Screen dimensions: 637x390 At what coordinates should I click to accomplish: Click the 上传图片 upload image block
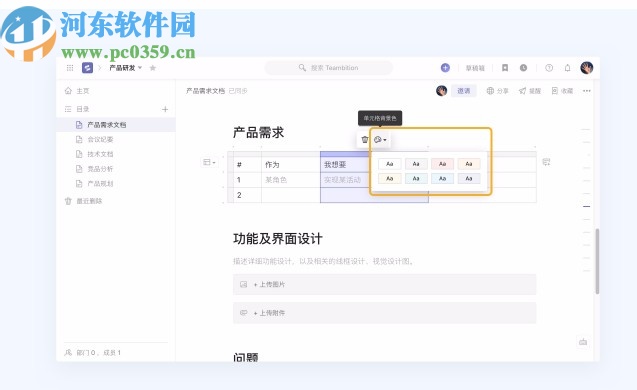click(x=384, y=284)
